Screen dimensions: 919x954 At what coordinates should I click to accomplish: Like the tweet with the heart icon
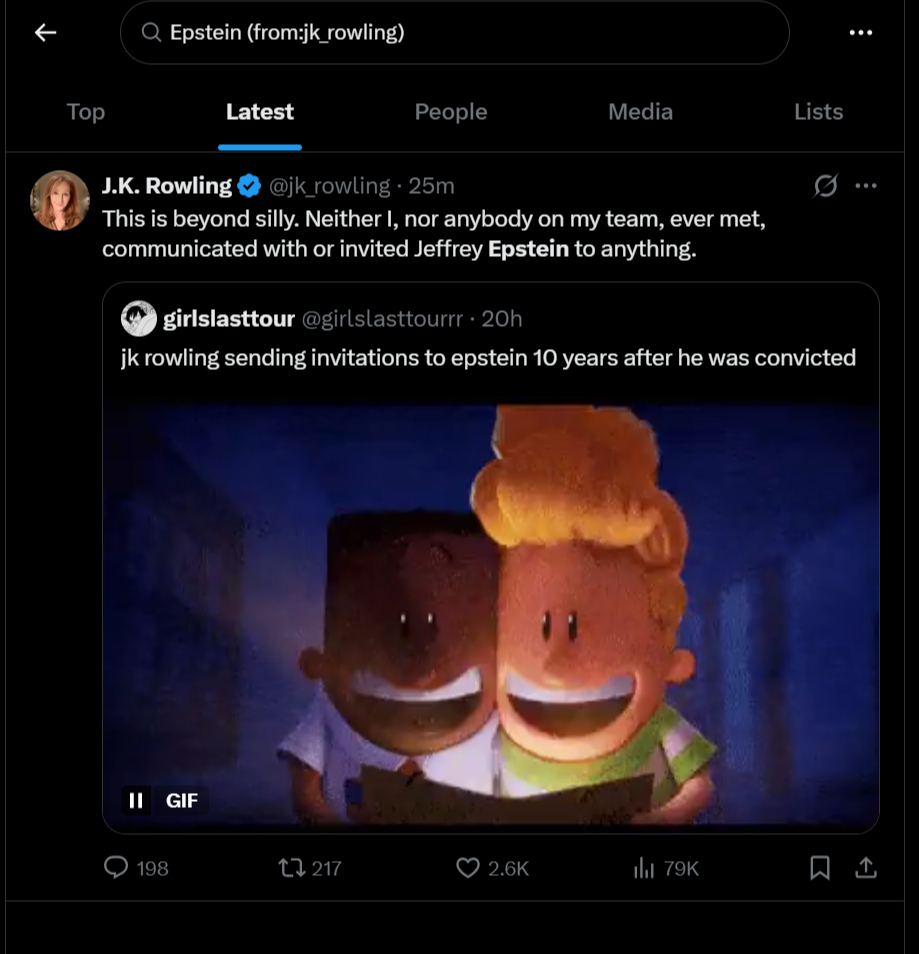pos(468,868)
